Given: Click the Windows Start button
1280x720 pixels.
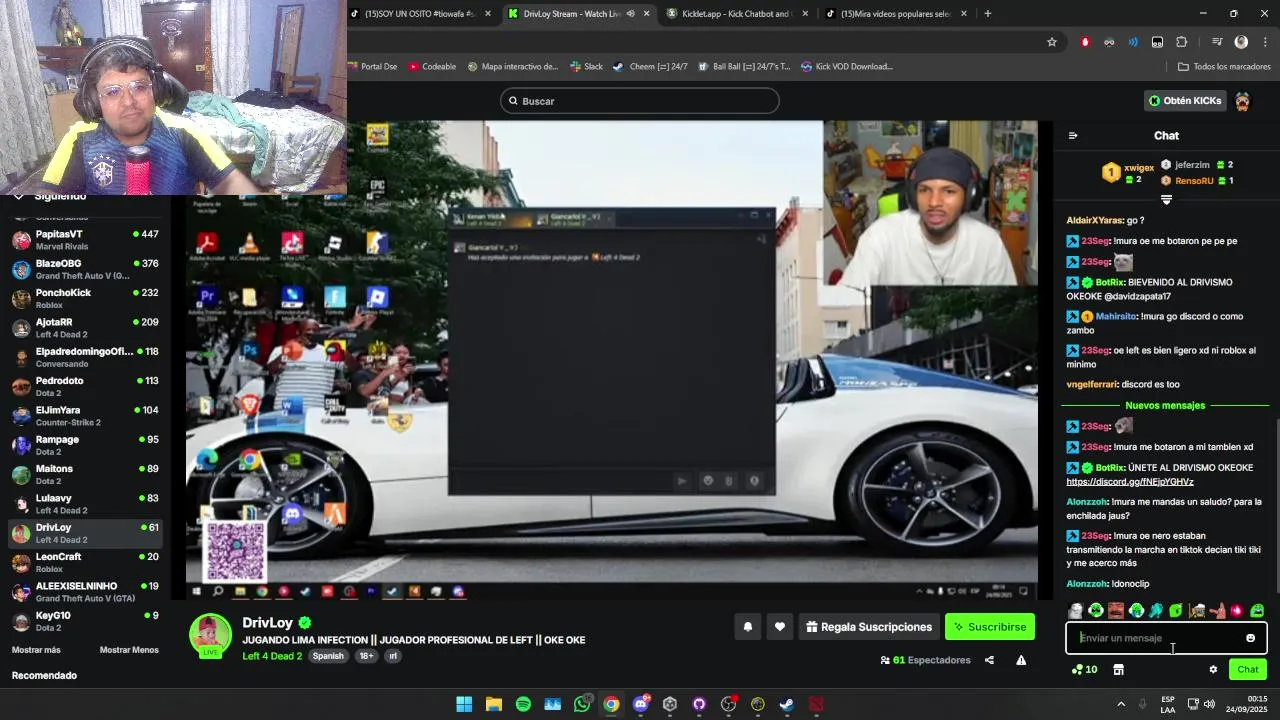Looking at the screenshot, I should click(464, 704).
